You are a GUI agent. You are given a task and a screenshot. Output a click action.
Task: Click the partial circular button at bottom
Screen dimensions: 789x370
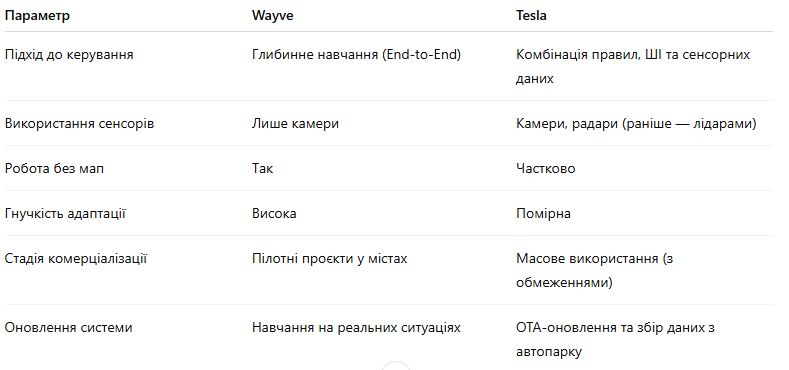[396, 366]
